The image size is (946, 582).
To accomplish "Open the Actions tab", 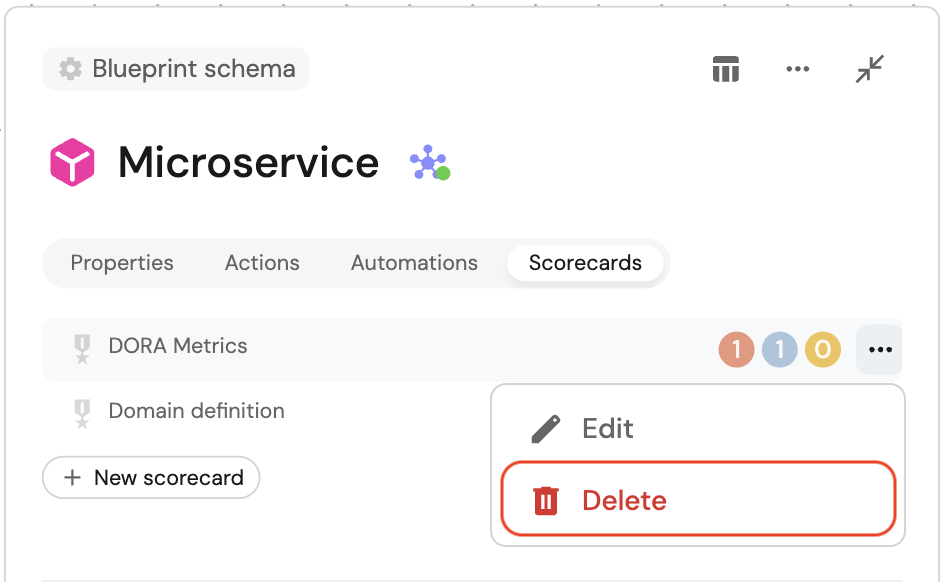I will [x=262, y=263].
